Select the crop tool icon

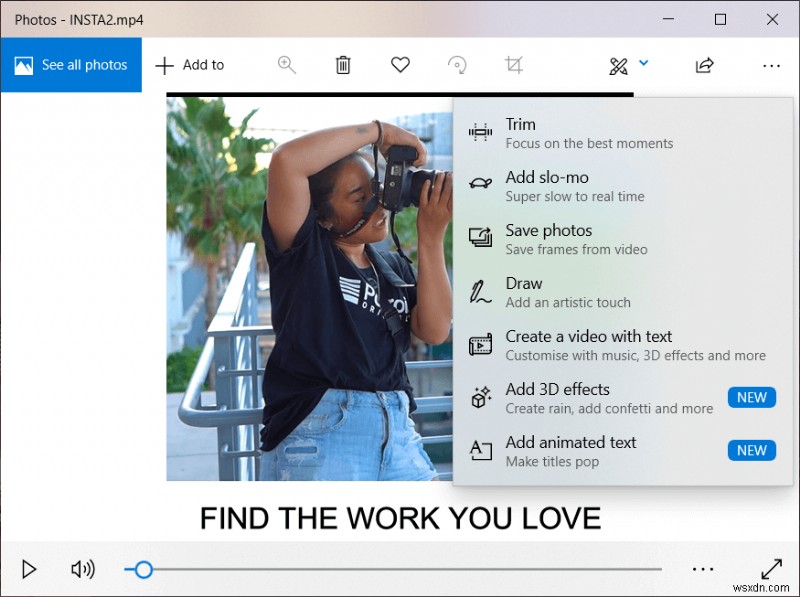[514, 65]
